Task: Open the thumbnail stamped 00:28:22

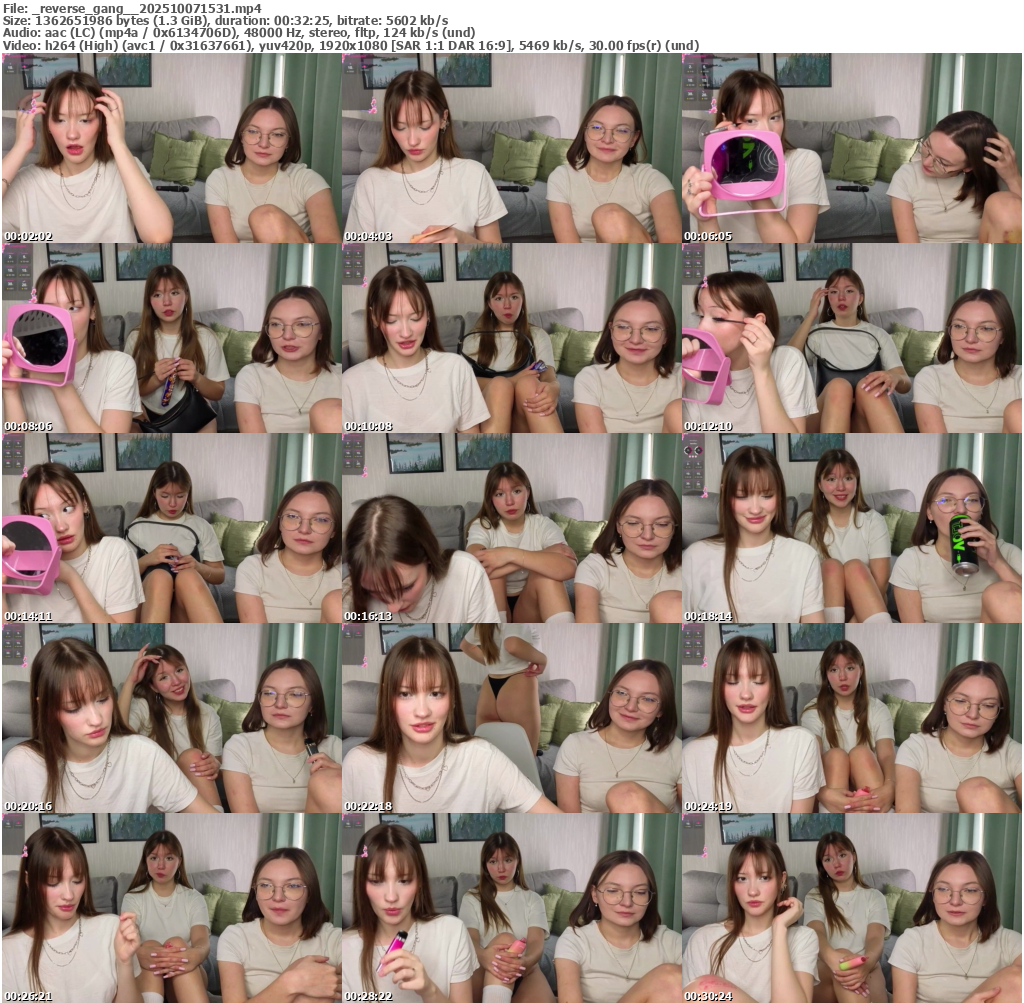Action: point(511,908)
